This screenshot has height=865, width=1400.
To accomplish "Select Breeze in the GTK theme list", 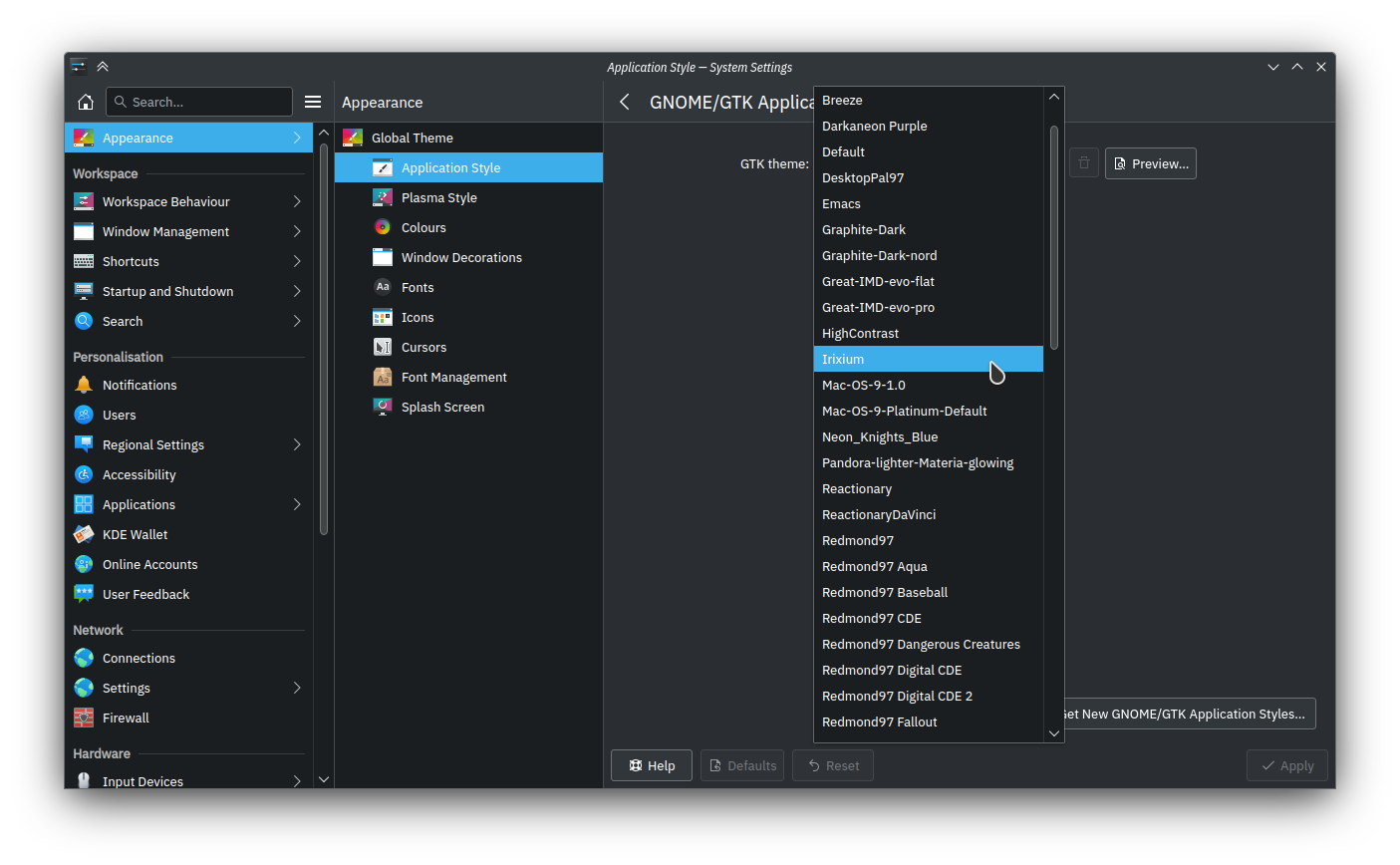I will 929,100.
